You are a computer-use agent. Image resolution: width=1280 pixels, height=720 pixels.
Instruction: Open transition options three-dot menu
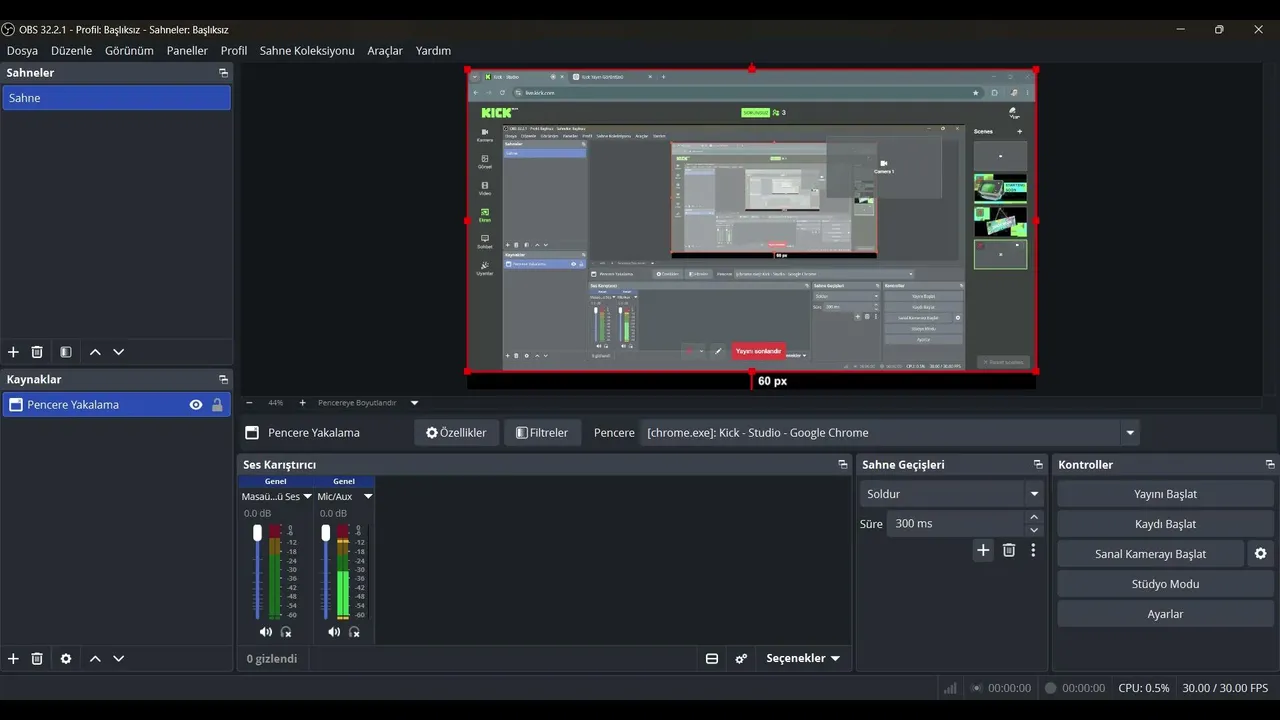(x=1033, y=550)
